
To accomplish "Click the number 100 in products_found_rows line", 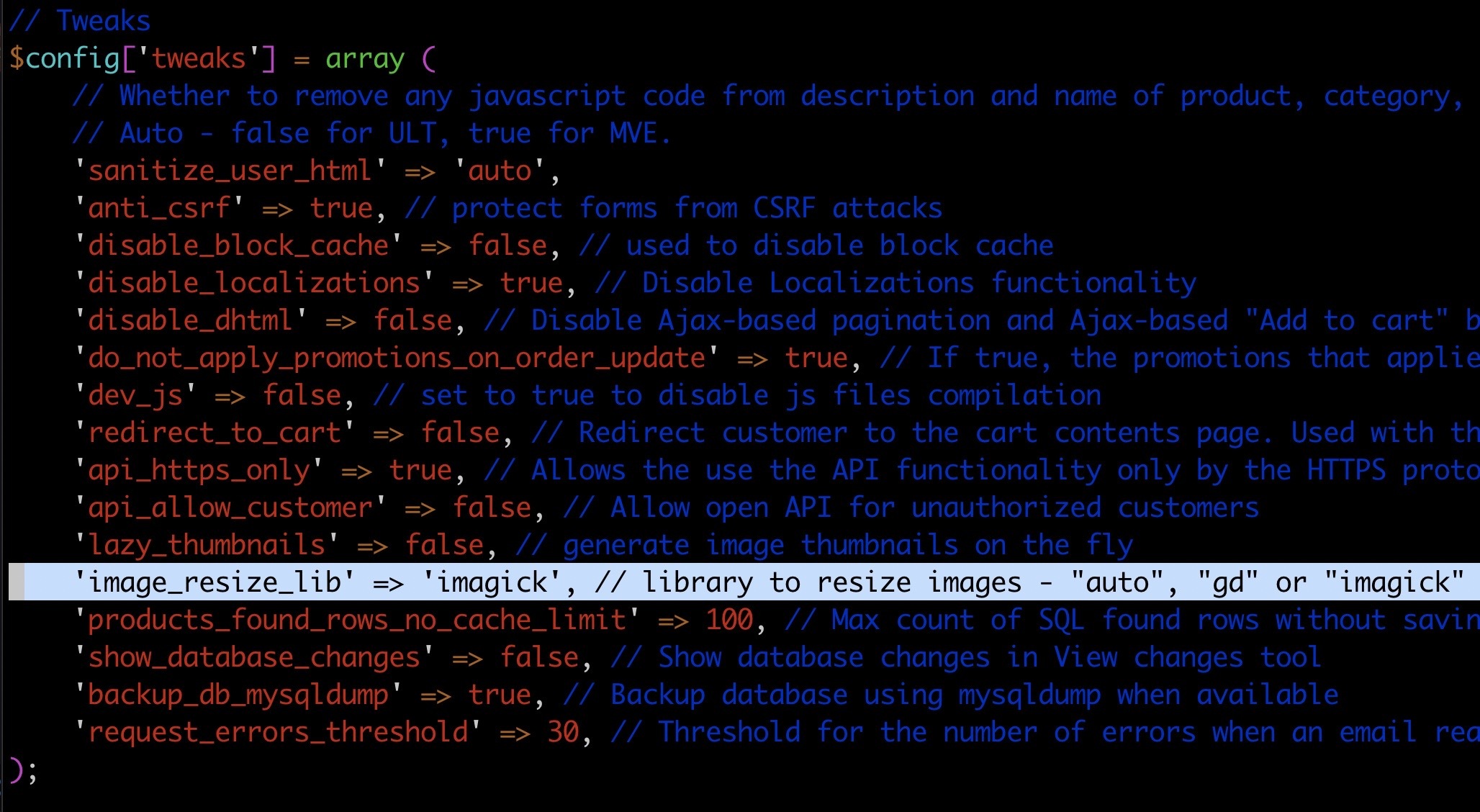I will click(x=729, y=621).
